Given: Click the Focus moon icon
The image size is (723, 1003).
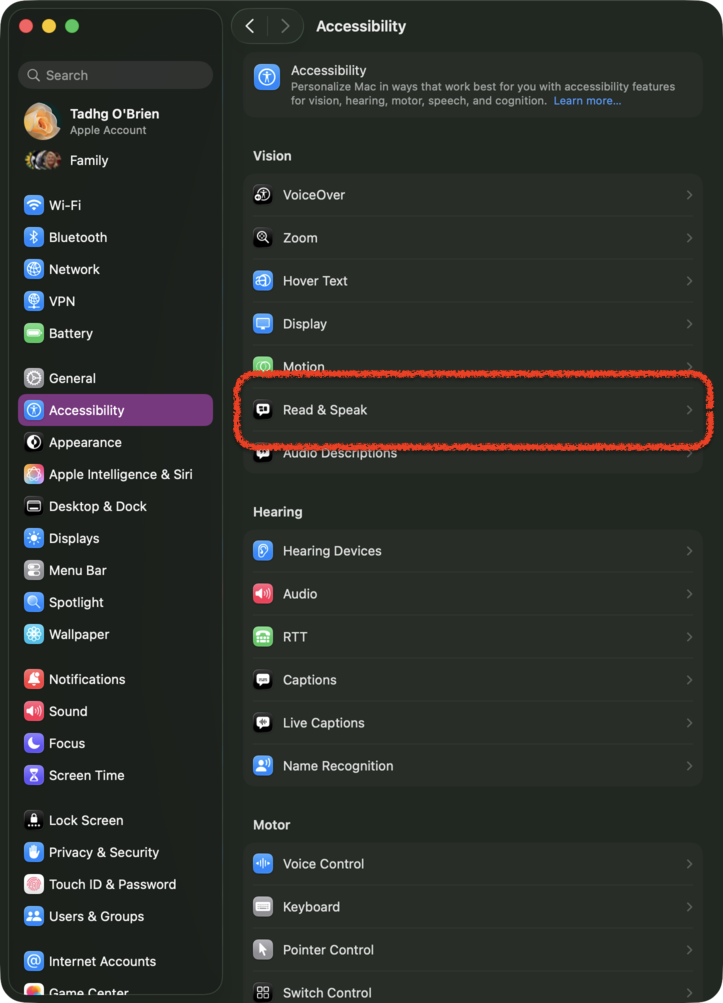Looking at the screenshot, I should click(34, 743).
